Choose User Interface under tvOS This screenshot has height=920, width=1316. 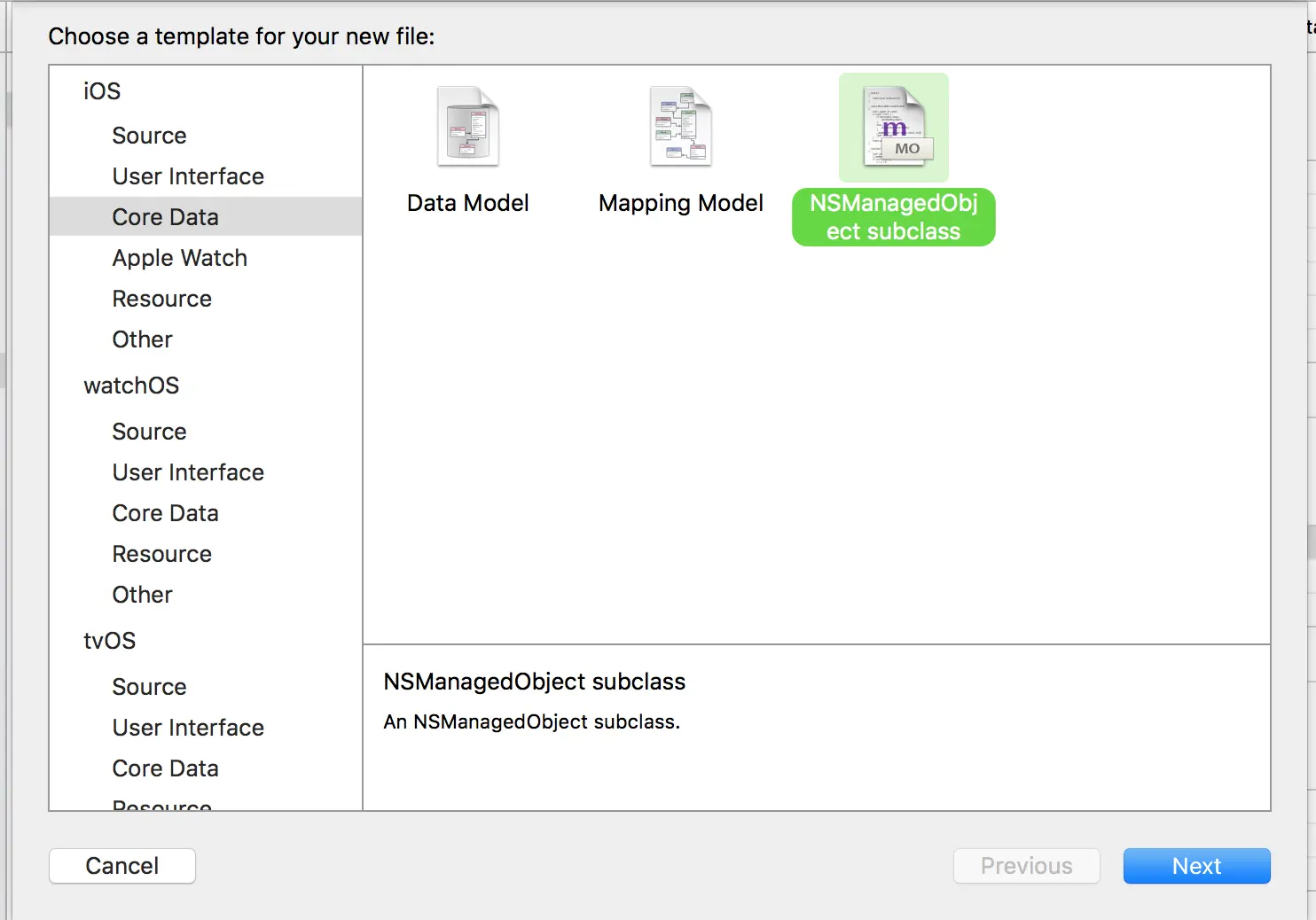(188, 728)
